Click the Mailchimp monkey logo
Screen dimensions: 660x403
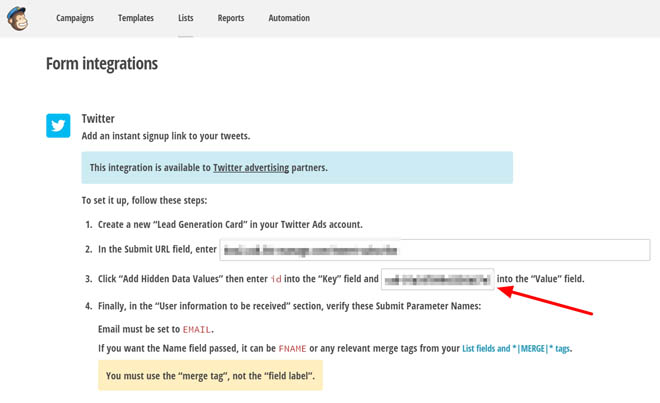pos(17,18)
